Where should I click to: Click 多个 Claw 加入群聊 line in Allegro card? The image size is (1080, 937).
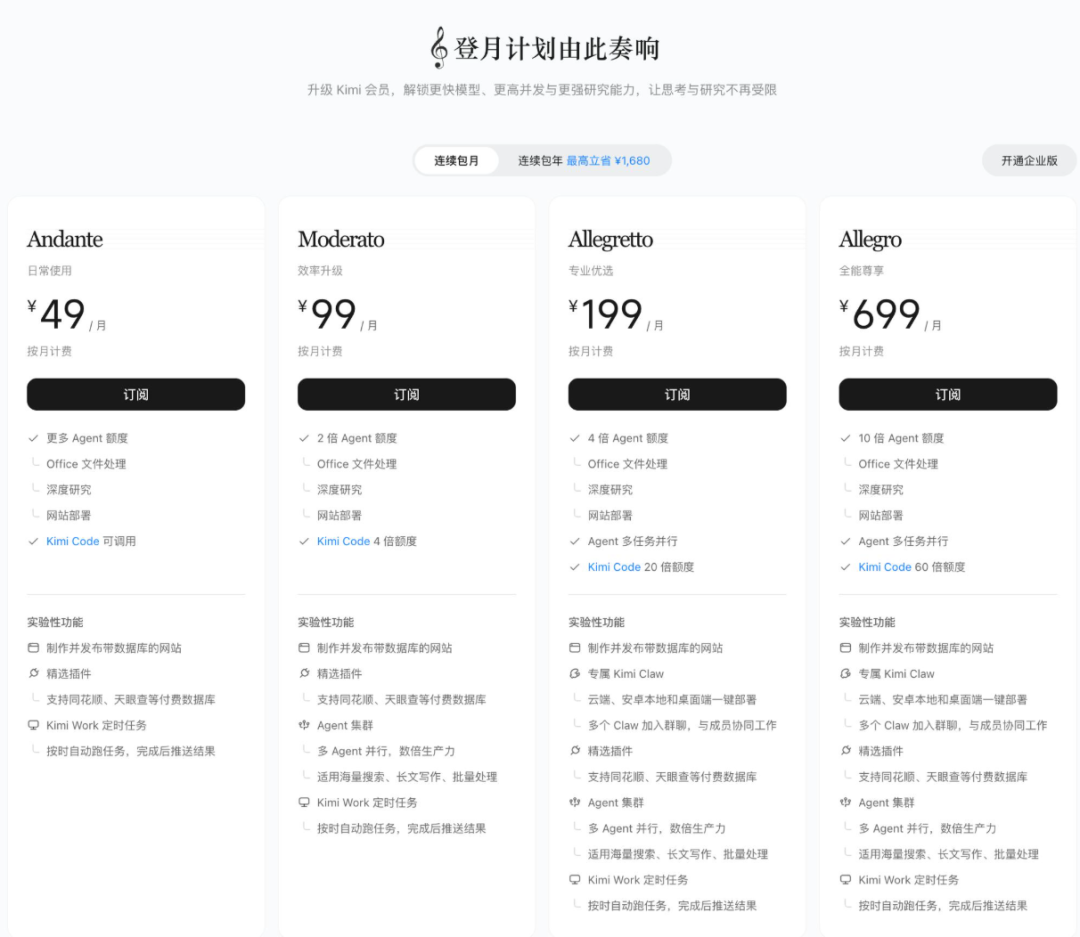tap(953, 725)
